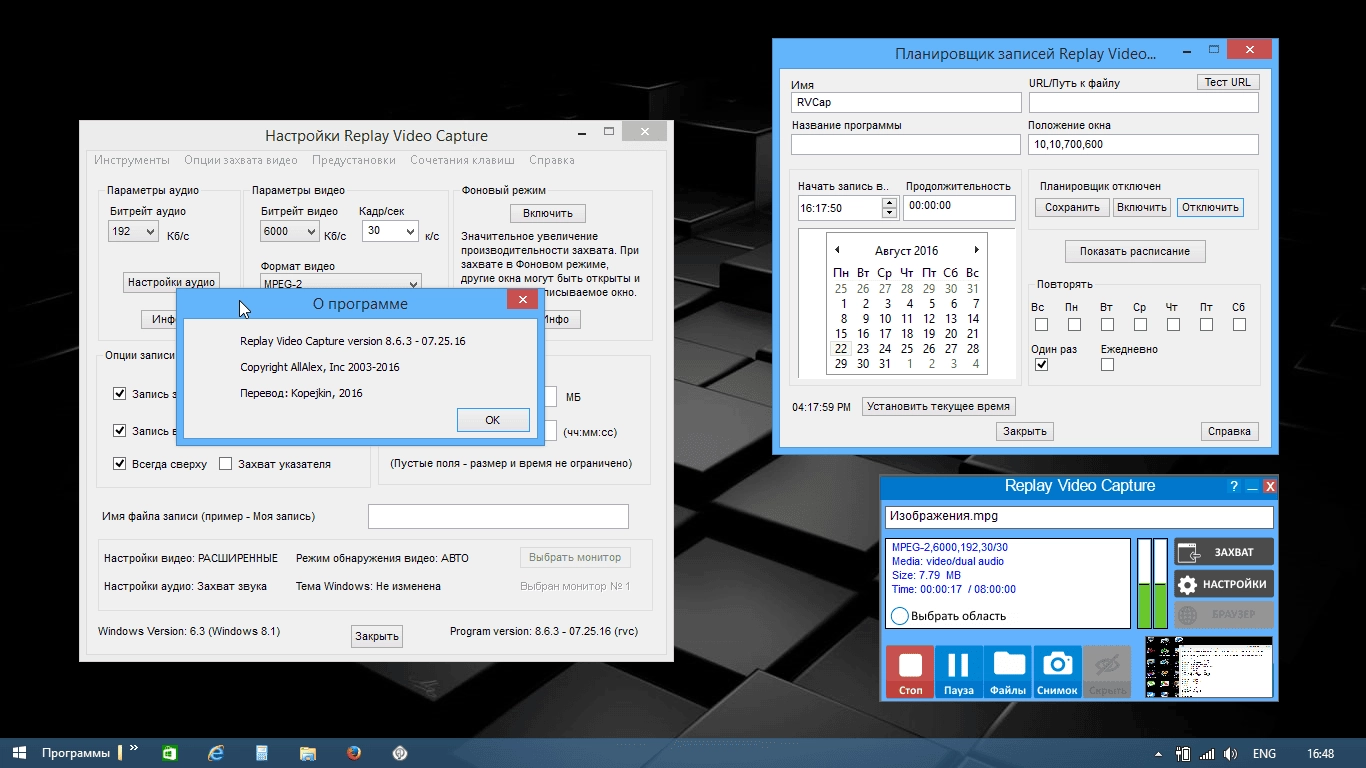
Task: Open File Explorer from the taskbar
Action: click(x=308, y=753)
